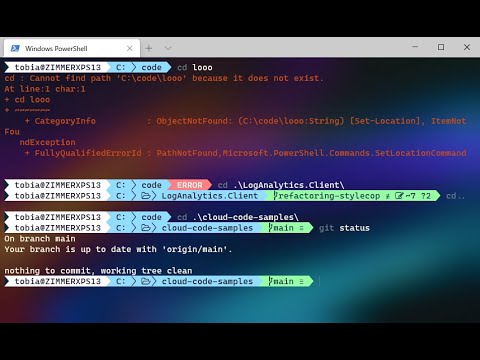Image resolution: width=480 pixels, height=360 pixels.
Task: Click the 'Cannot find path' error message
Action: point(164,78)
